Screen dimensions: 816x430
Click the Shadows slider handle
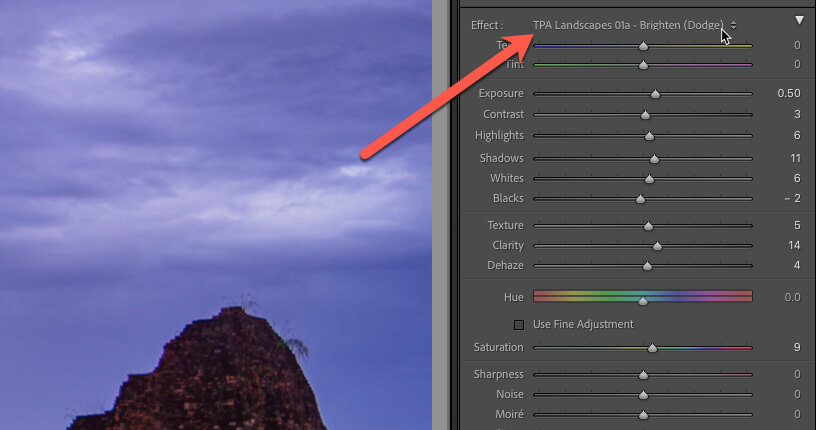[654, 159]
